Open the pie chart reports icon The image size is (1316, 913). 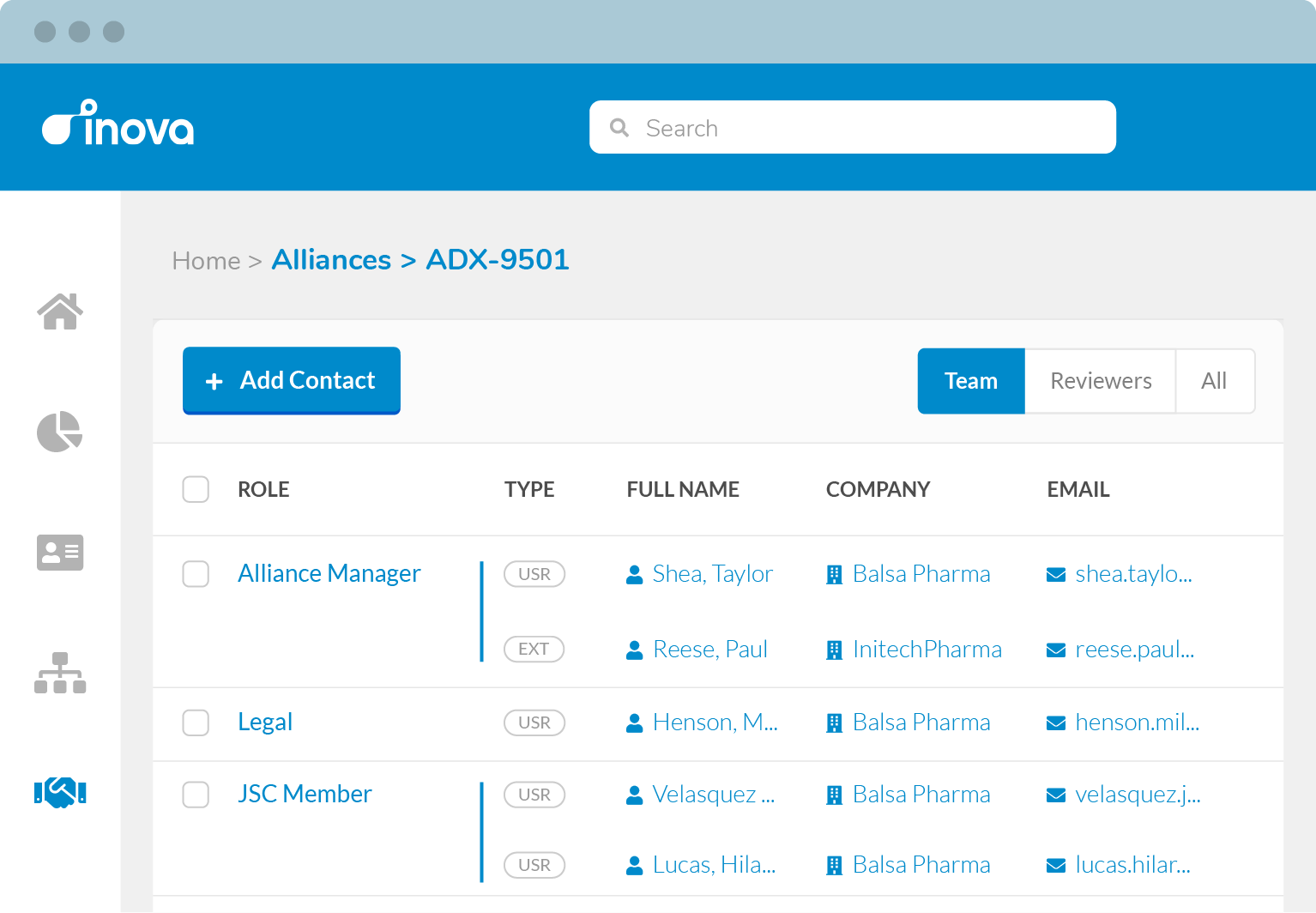pos(59,432)
